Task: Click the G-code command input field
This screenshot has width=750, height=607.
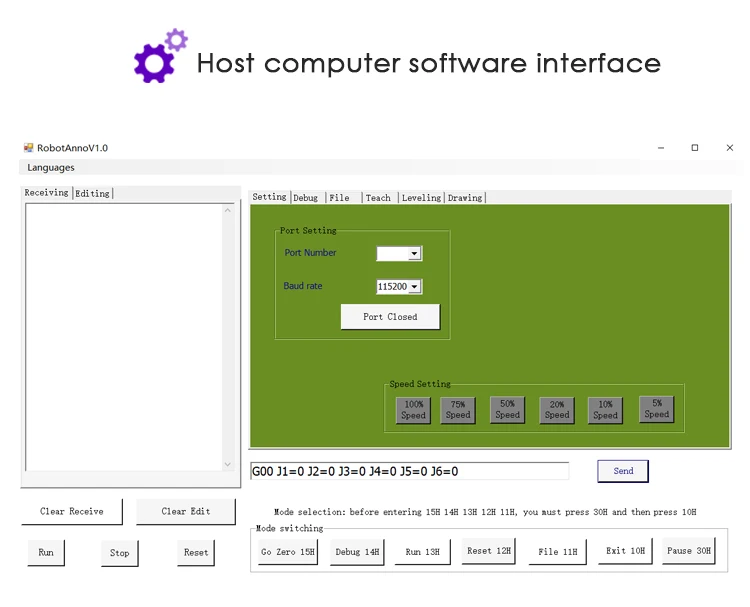Action: [x=408, y=471]
